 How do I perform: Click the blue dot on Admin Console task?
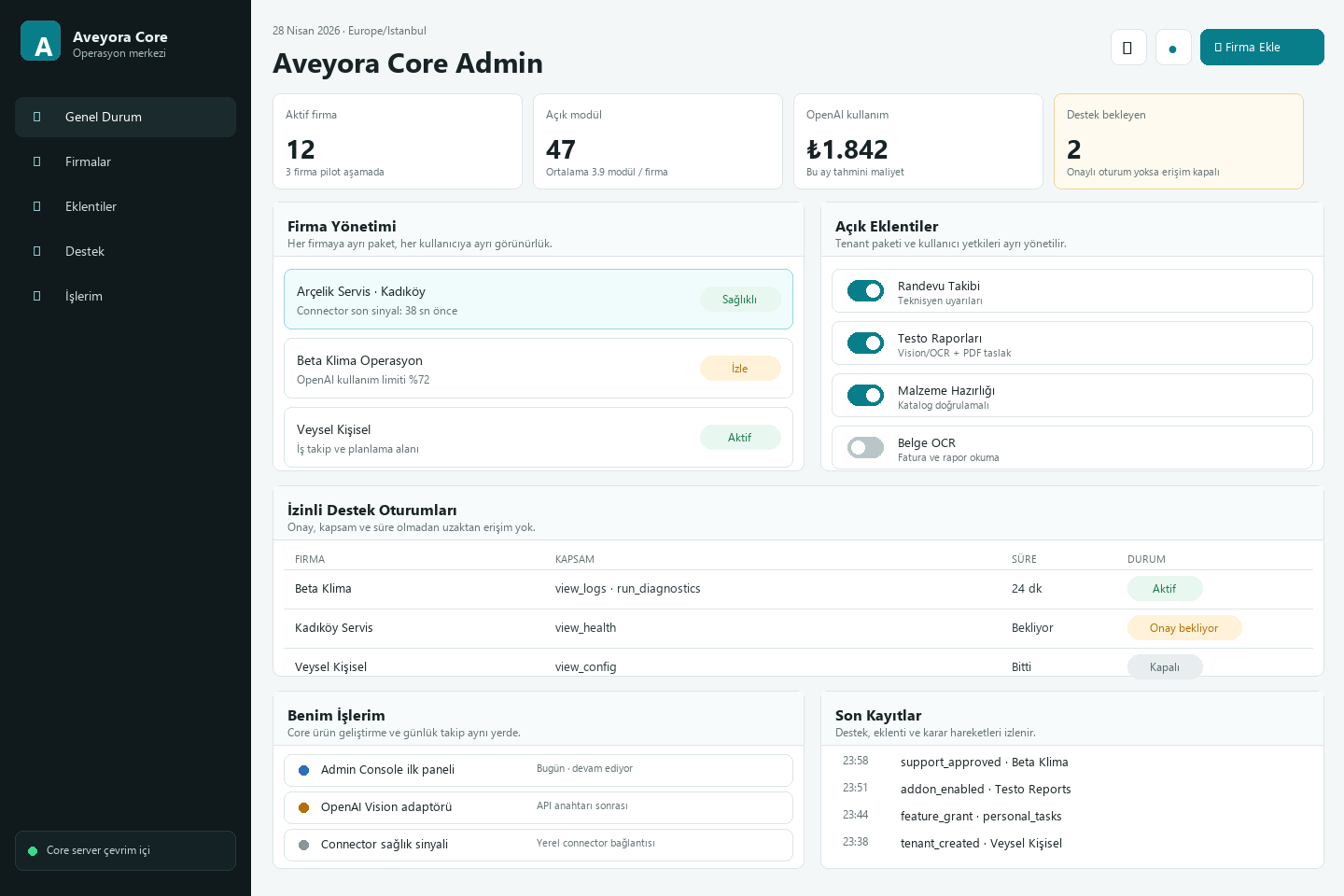[303, 770]
